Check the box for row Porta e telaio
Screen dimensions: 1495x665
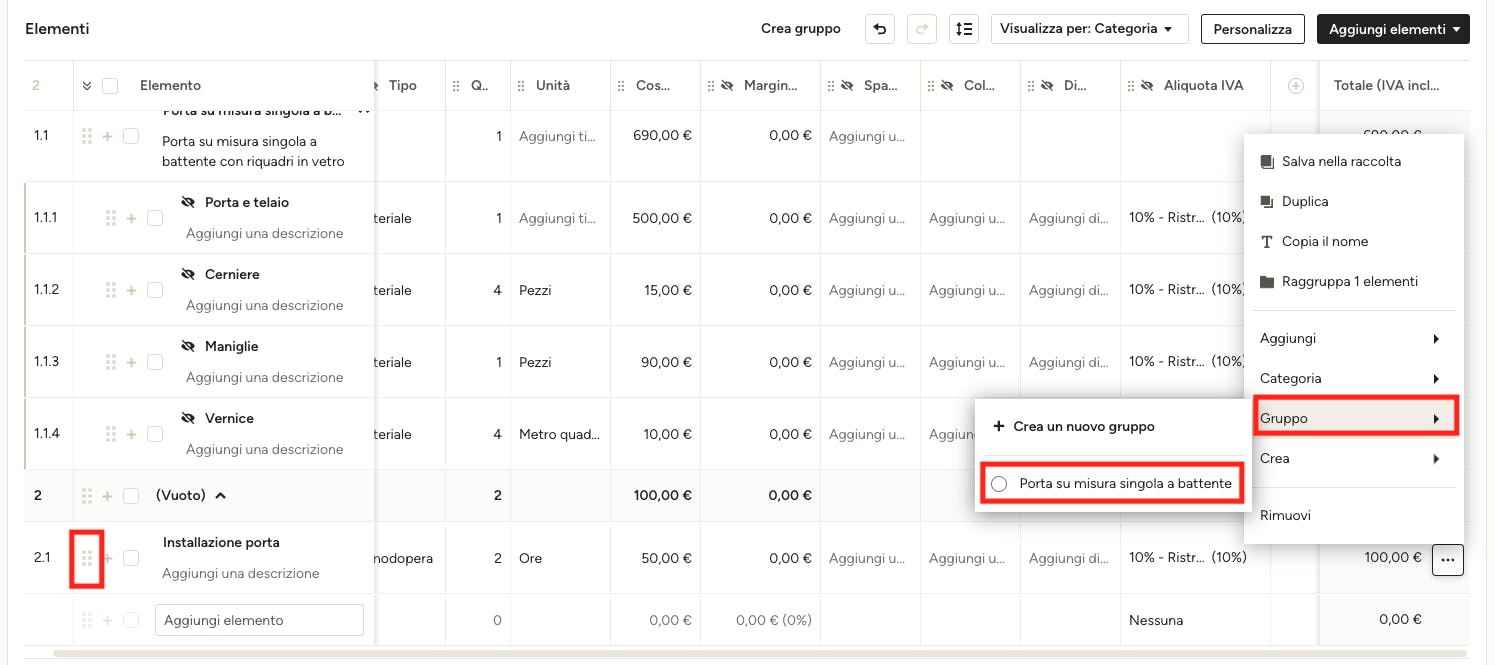point(155,218)
